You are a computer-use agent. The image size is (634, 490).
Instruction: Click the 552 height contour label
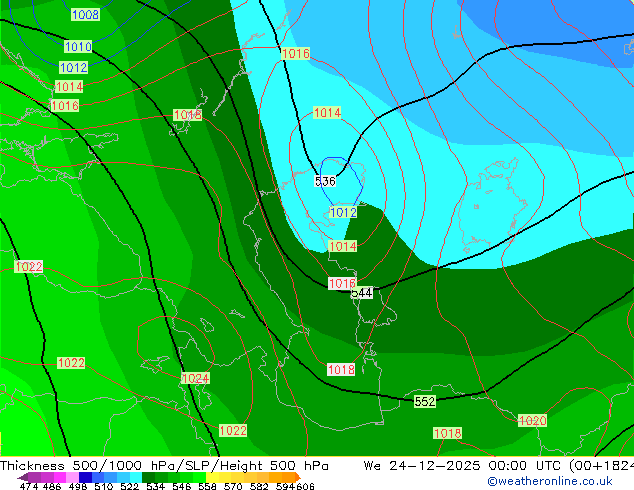425,401
